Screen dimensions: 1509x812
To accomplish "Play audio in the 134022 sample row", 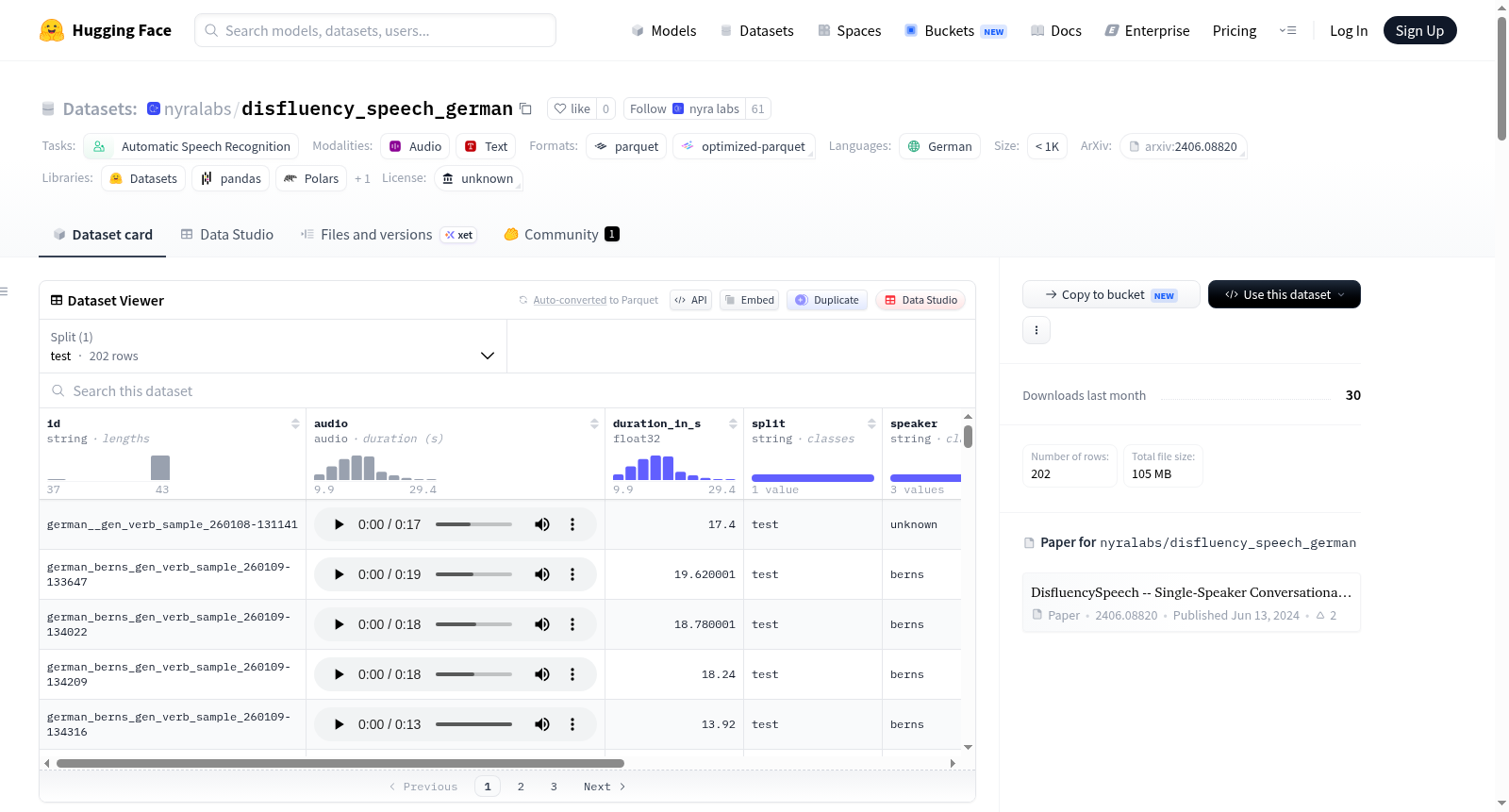I will [x=340, y=624].
